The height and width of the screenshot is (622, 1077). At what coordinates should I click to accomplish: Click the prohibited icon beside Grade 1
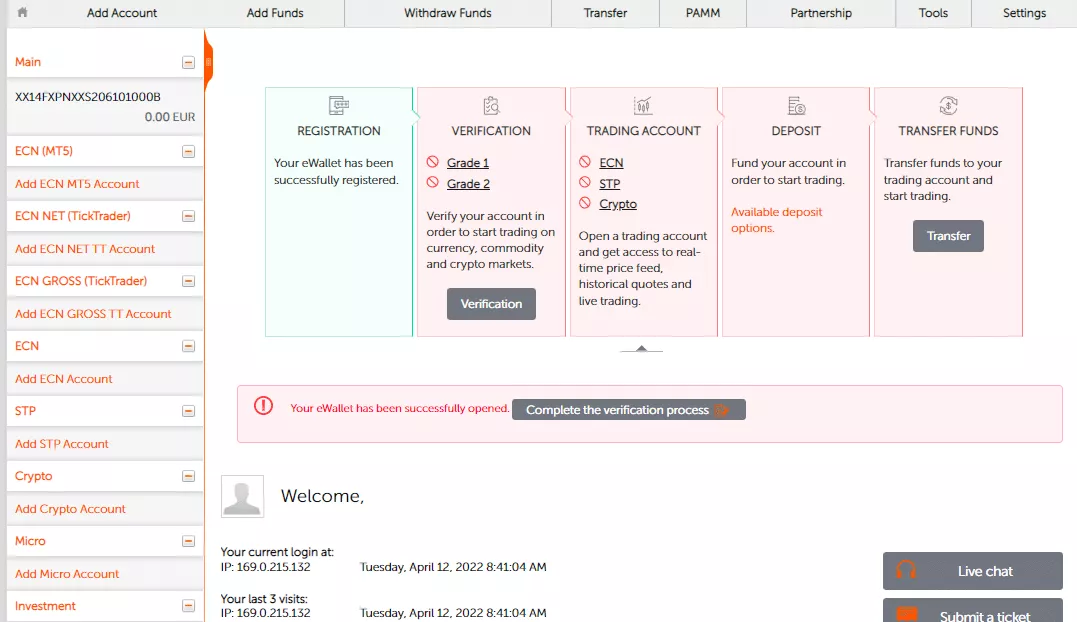coord(432,162)
